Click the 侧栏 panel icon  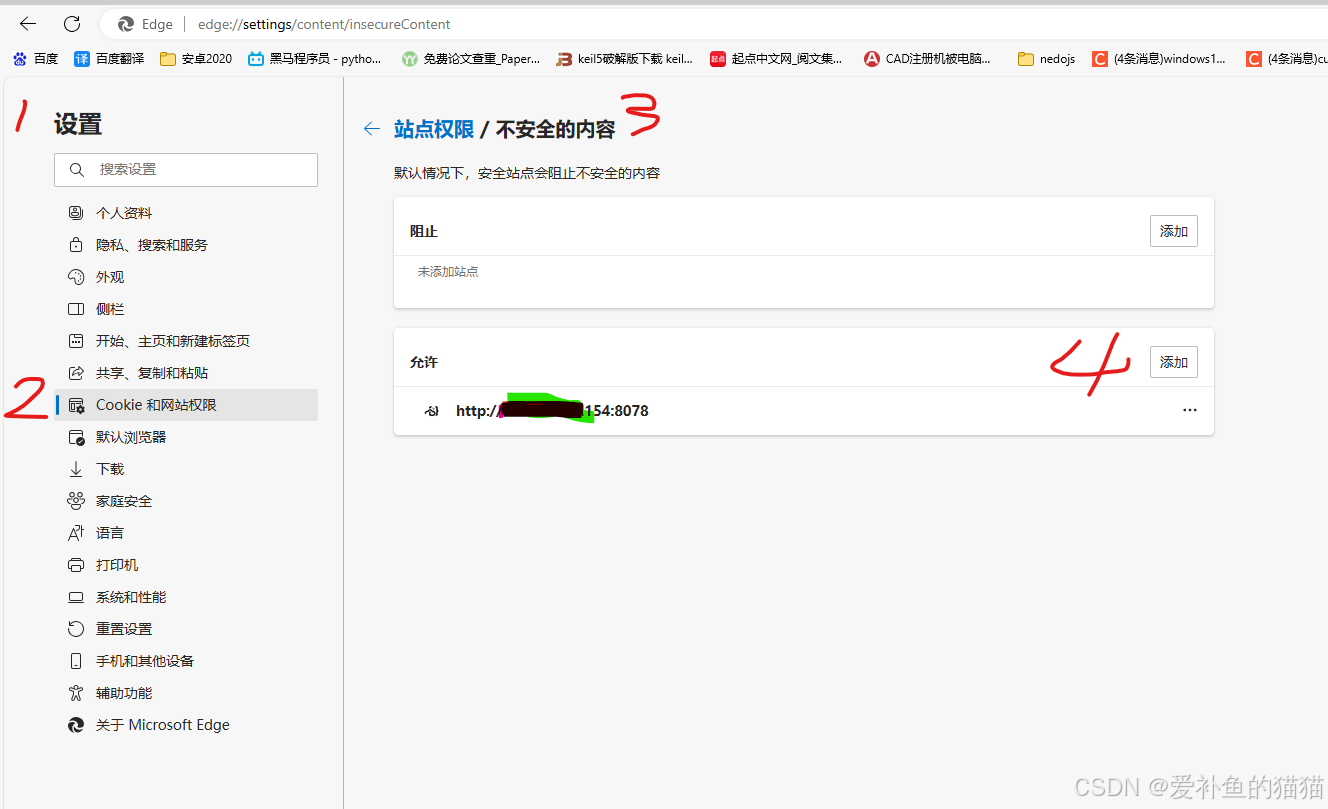(x=76, y=309)
